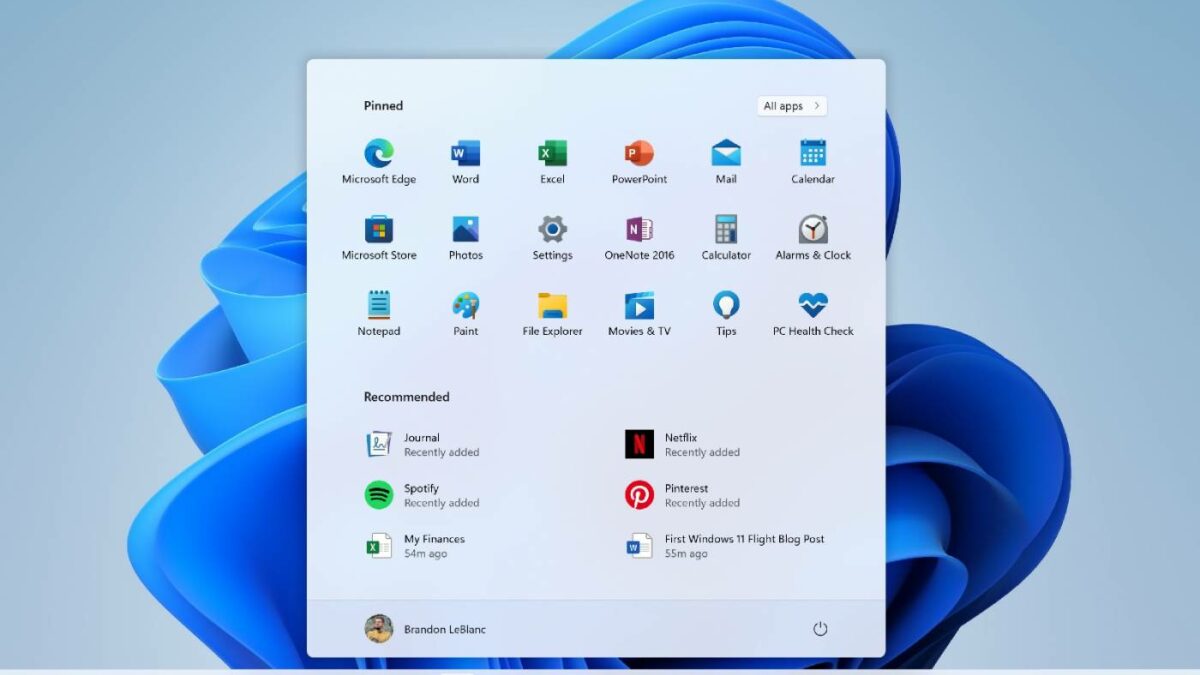Launch recently added Spotify app
Image resolution: width=1200 pixels, height=675 pixels.
coord(420,495)
